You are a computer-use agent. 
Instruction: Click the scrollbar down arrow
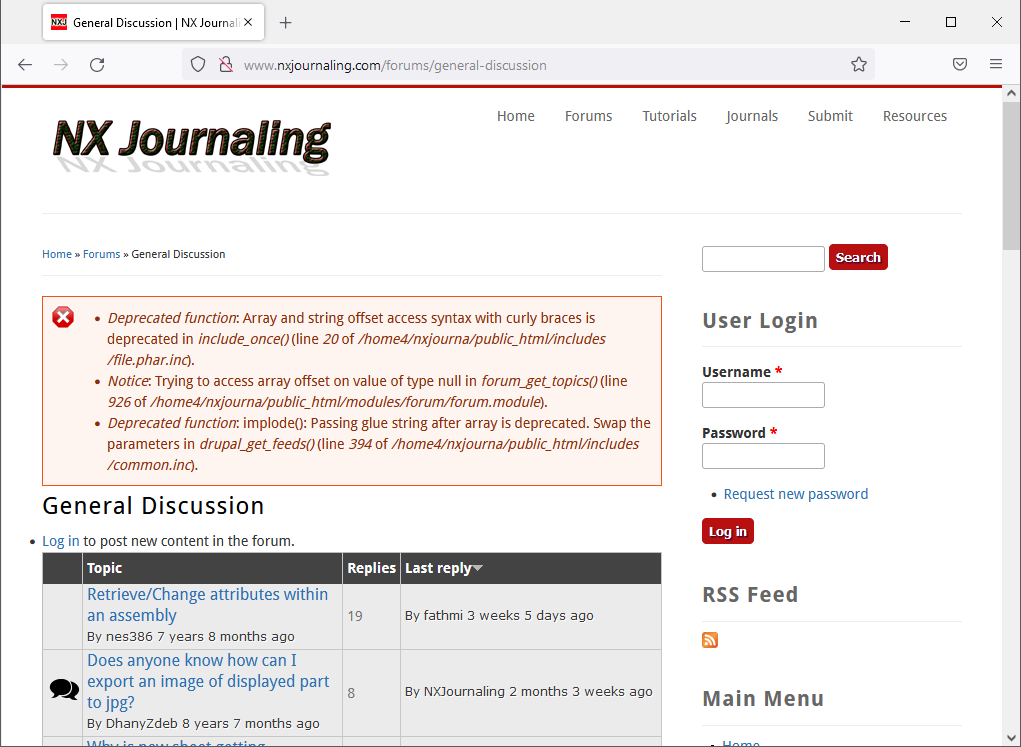click(1011, 738)
